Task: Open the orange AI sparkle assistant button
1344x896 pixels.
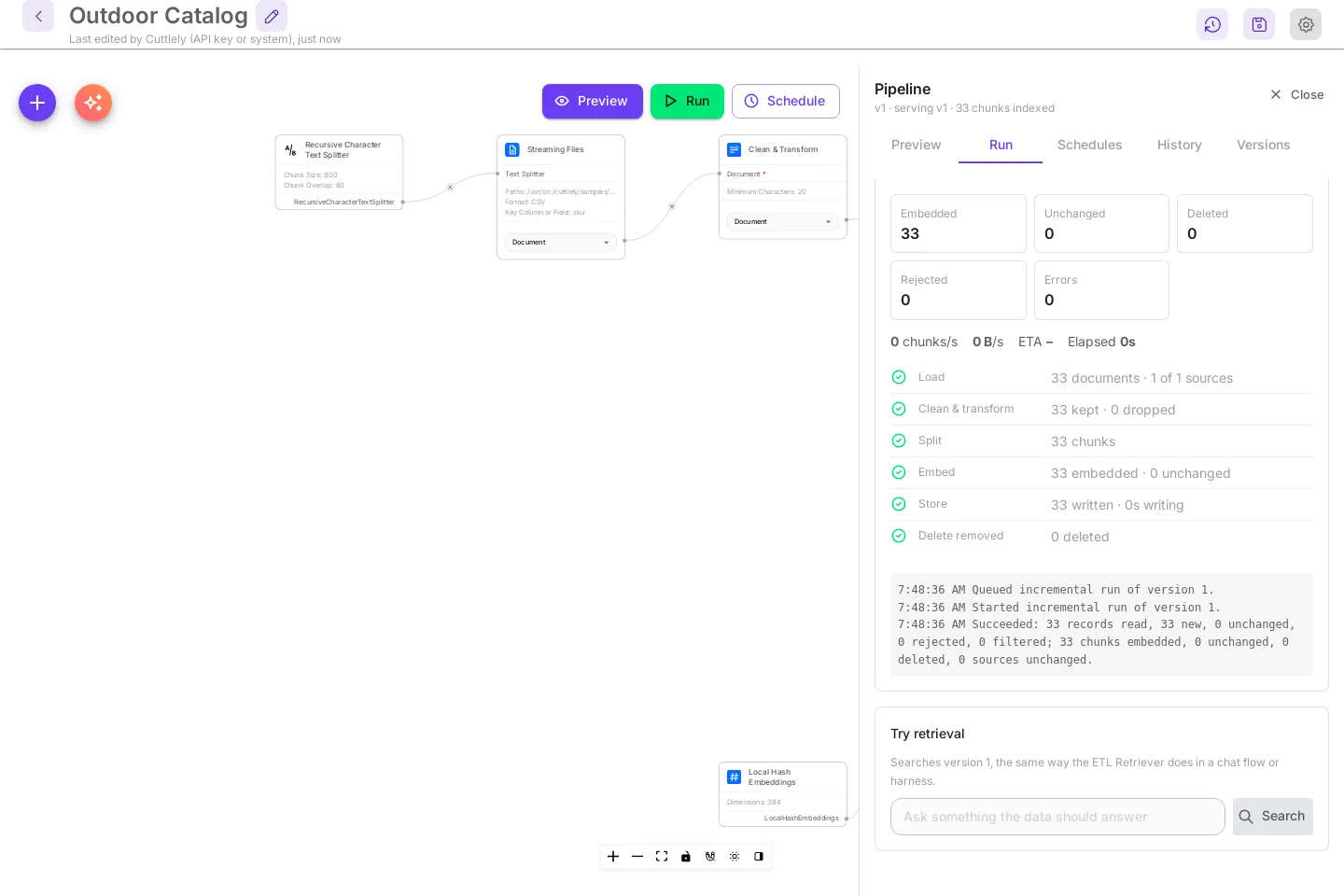Action: (x=93, y=103)
